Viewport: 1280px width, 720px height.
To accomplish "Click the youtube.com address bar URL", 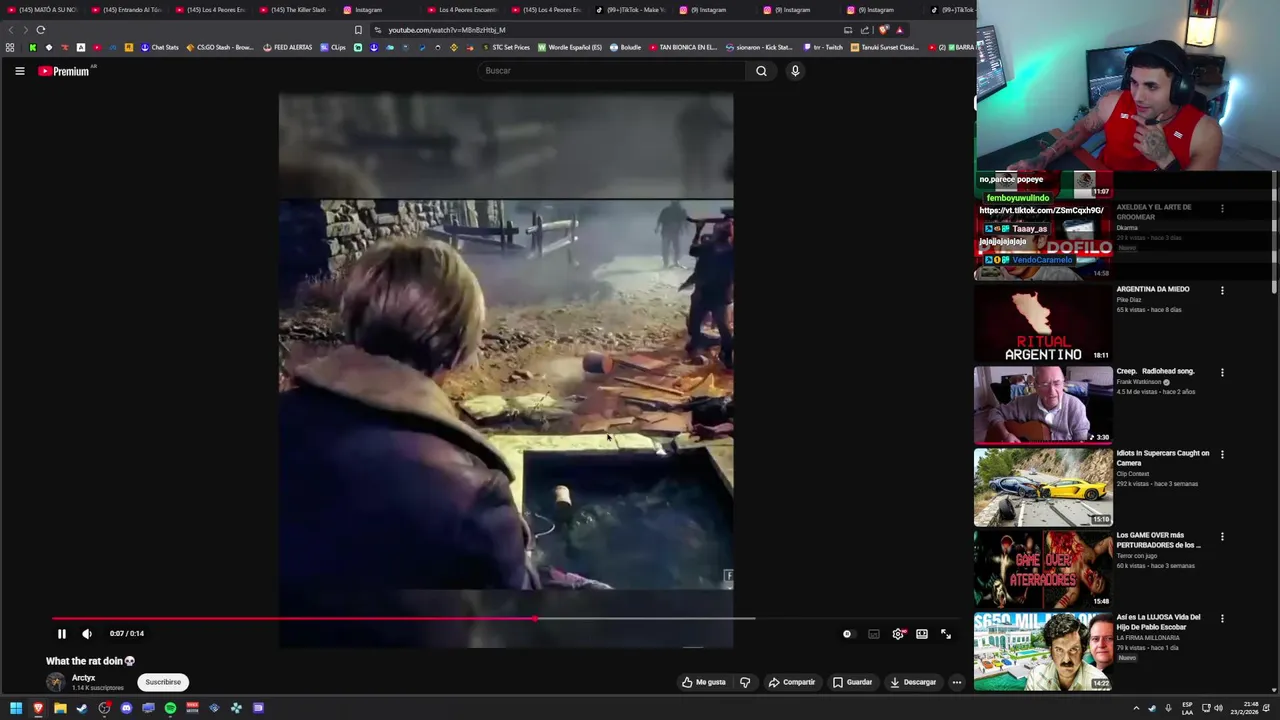I will tap(446, 30).
